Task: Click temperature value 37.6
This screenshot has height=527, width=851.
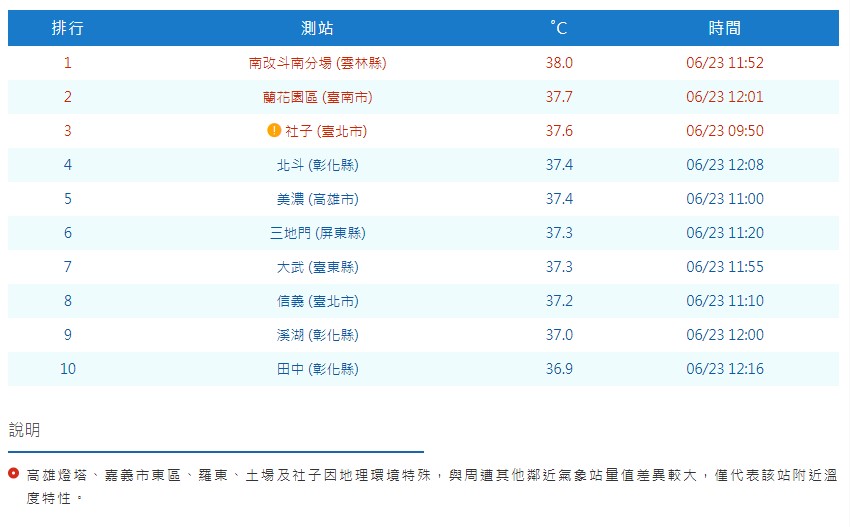Action: point(559,131)
